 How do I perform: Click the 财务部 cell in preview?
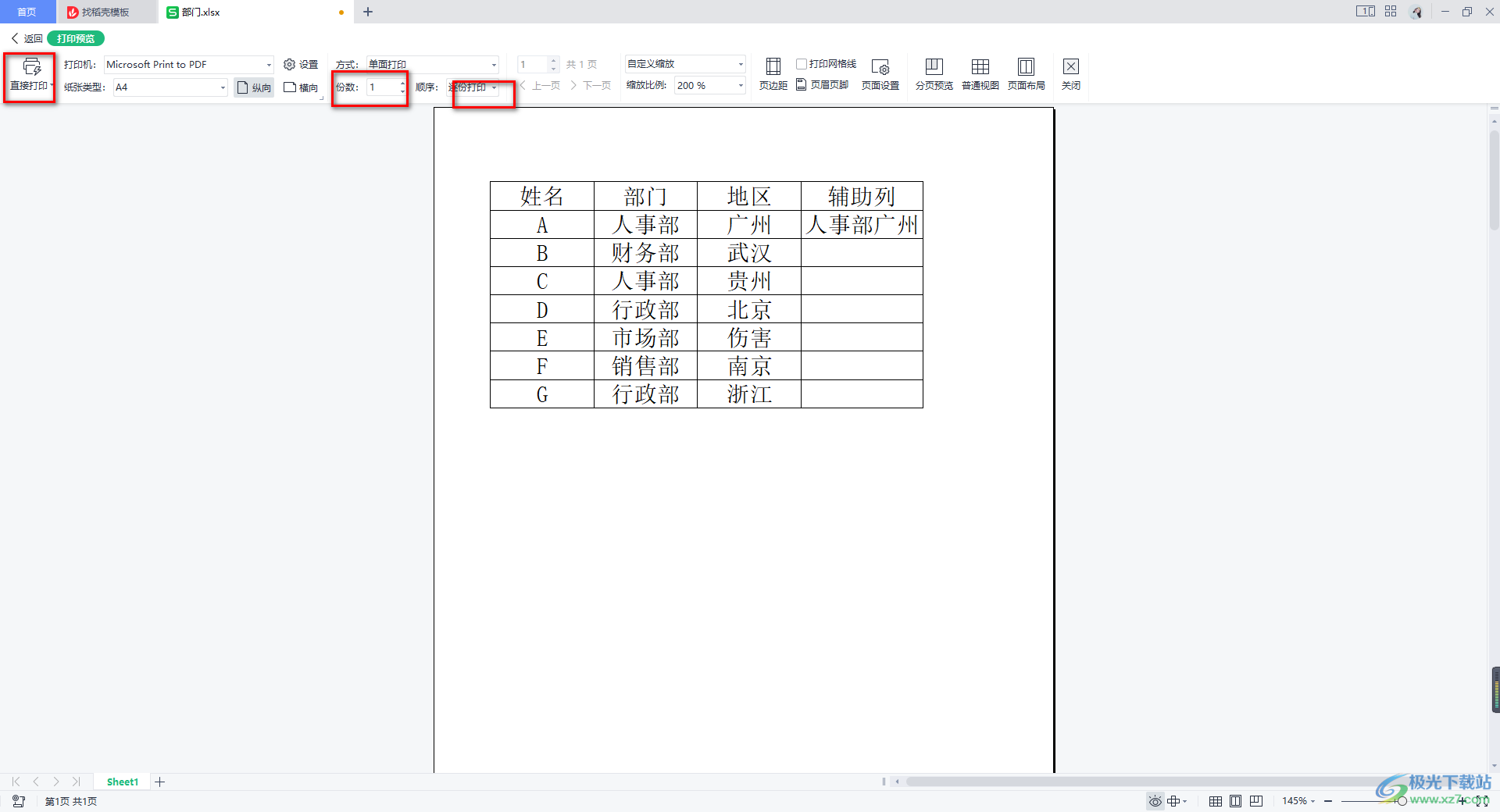point(645,253)
